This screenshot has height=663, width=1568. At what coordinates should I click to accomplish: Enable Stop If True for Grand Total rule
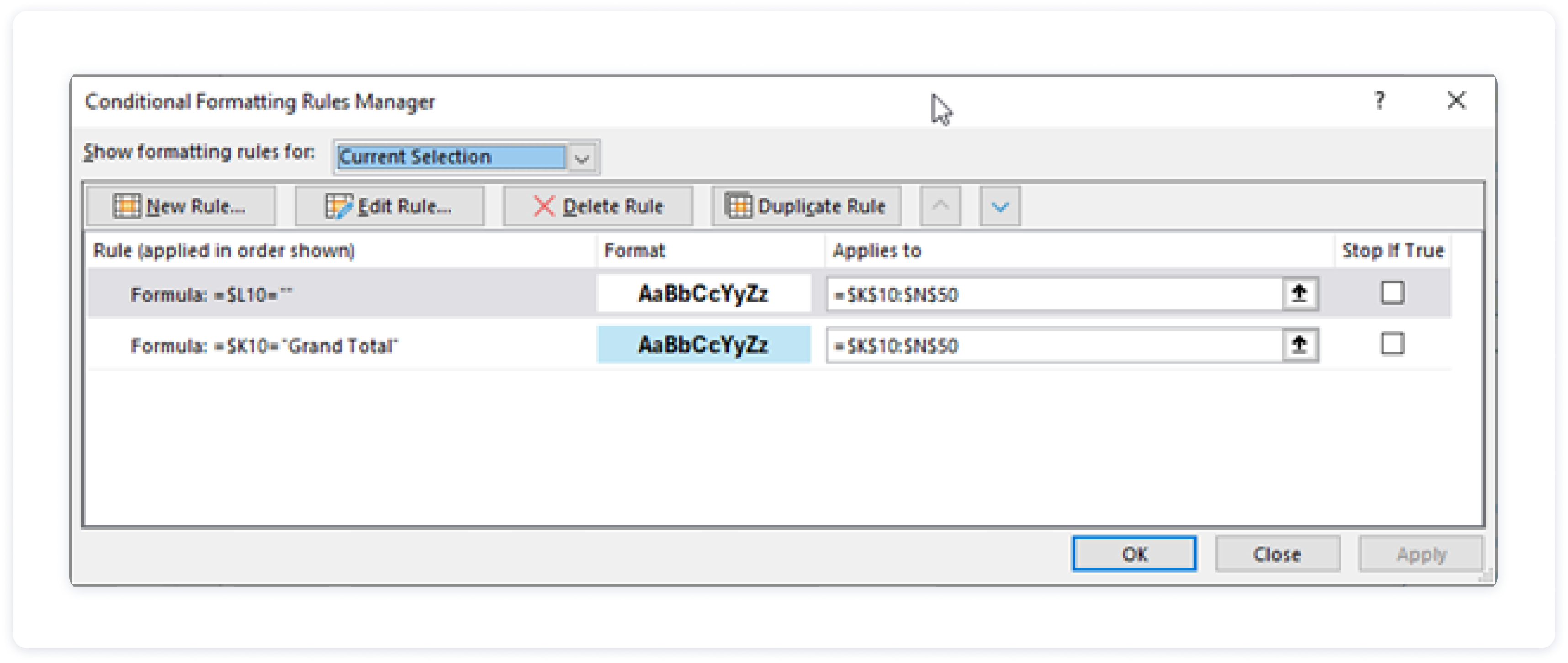point(1392,344)
